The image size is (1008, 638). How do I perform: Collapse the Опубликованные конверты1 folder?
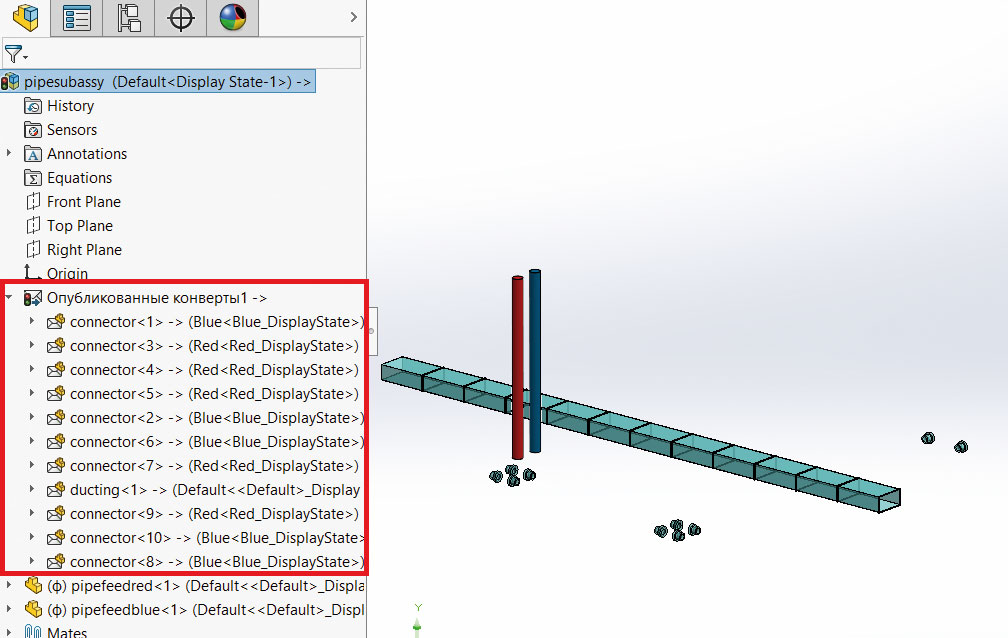(10, 298)
